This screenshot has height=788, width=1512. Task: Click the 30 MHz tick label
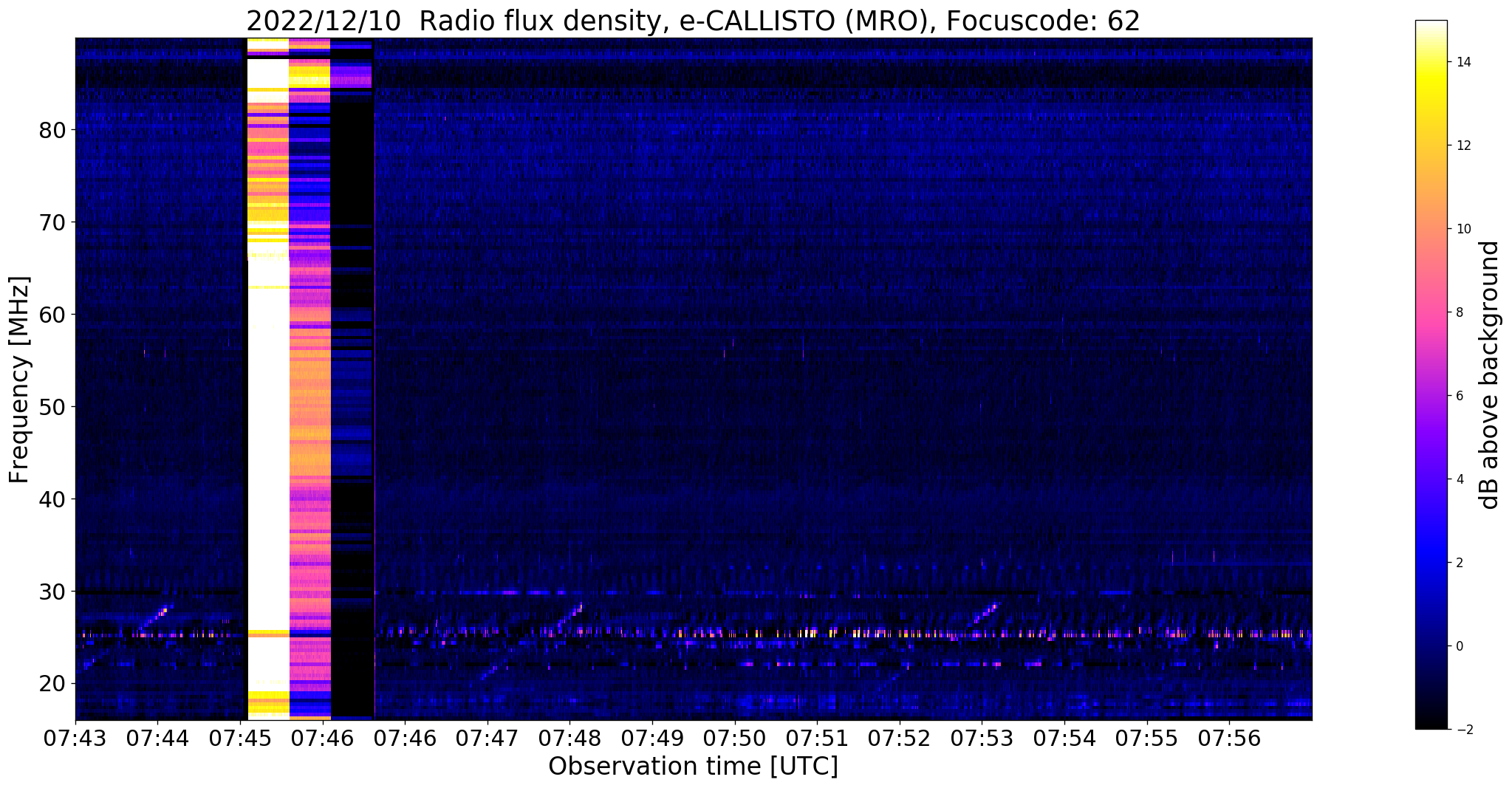tap(52, 592)
